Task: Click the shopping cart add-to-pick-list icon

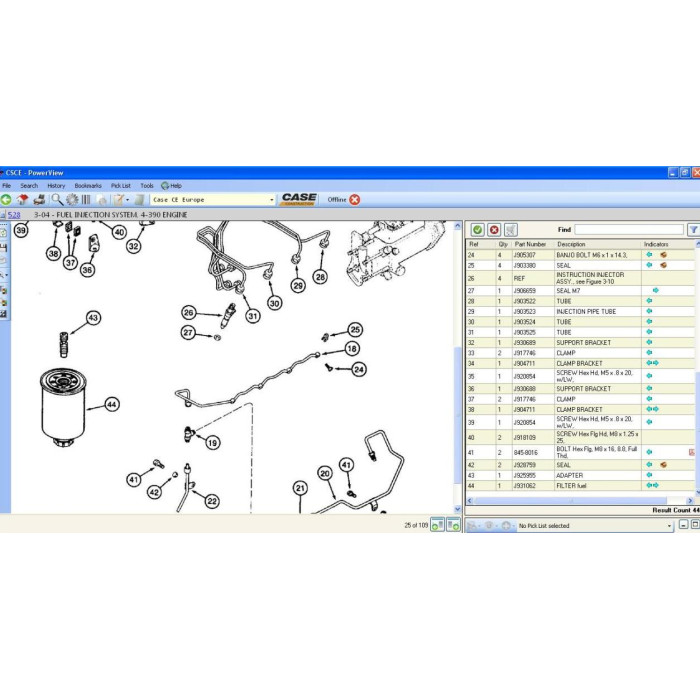Action: click(x=511, y=229)
